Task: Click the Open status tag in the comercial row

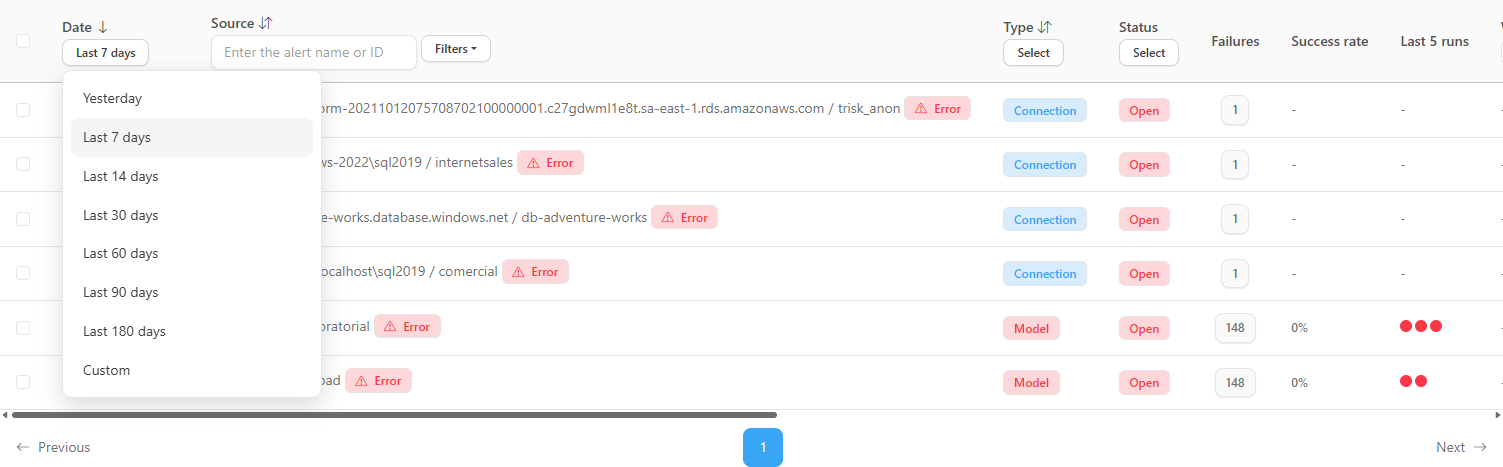Action: coord(1144,273)
